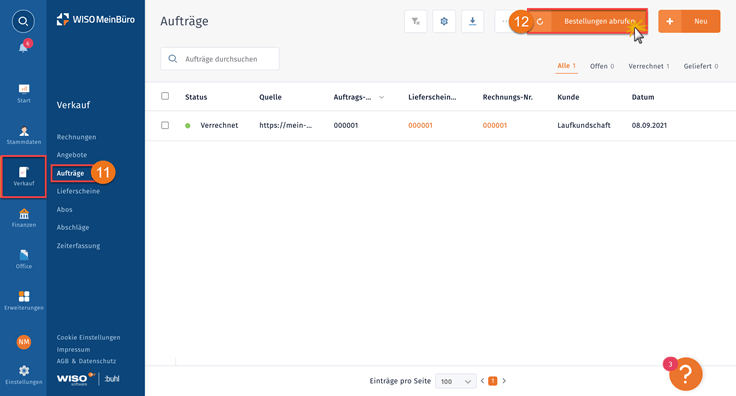This screenshot has height=396, width=736.
Task: Click Aufträge durchsuchen search field
Action: pos(220,59)
